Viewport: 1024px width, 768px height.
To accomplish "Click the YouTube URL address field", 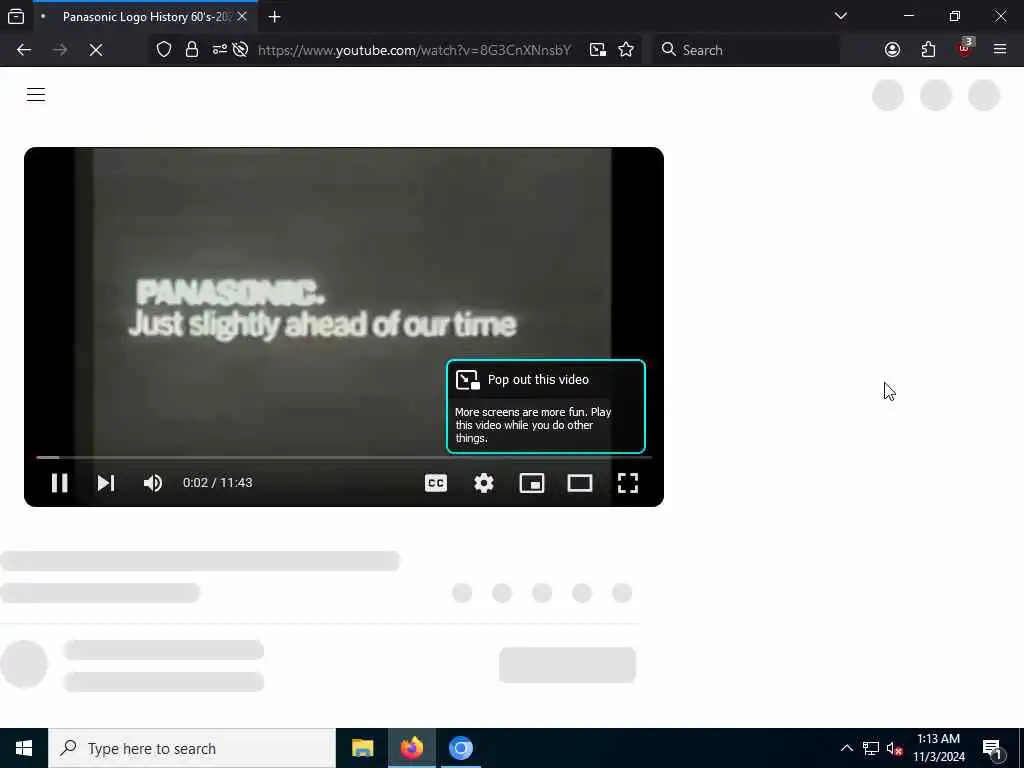I will click(415, 50).
